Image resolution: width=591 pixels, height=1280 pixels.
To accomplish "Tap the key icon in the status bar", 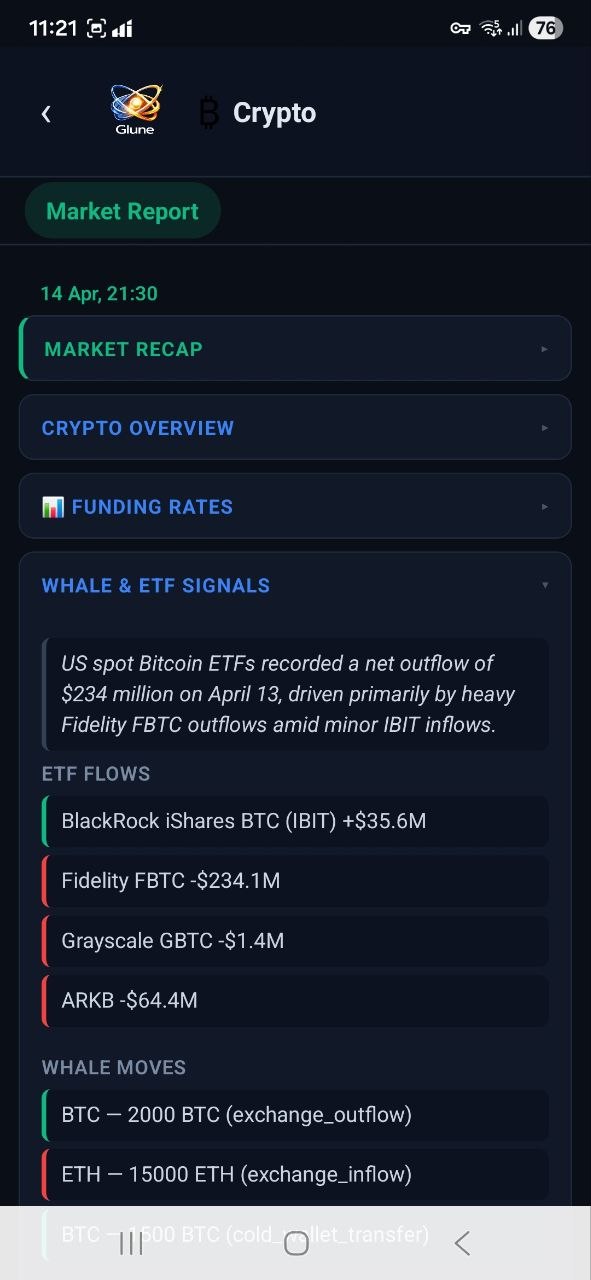I will click(x=460, y=28).
